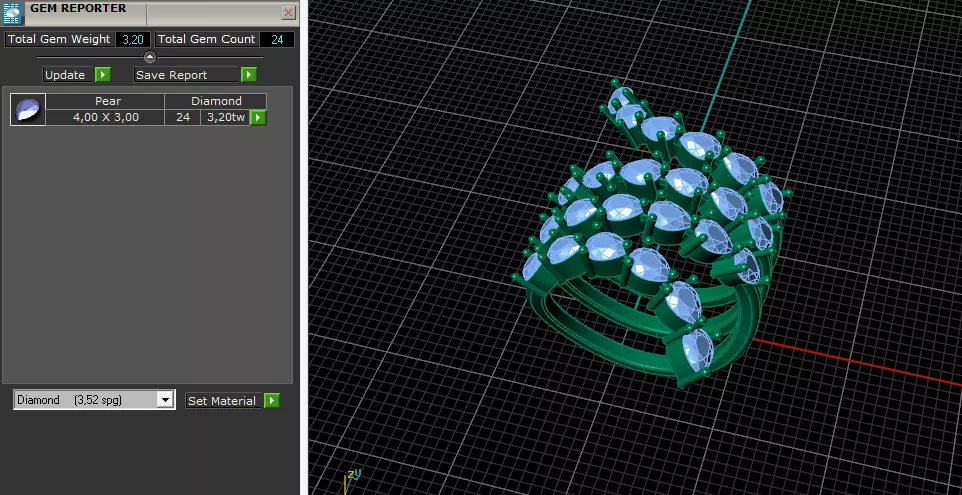Click the 3,20tw total weight cell

point(225,117)
